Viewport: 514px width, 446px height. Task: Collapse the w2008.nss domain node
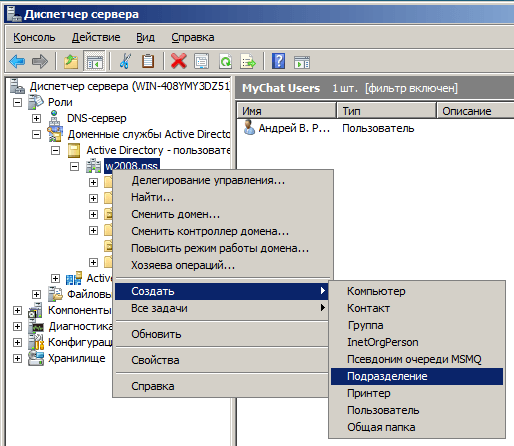(74, 166)
